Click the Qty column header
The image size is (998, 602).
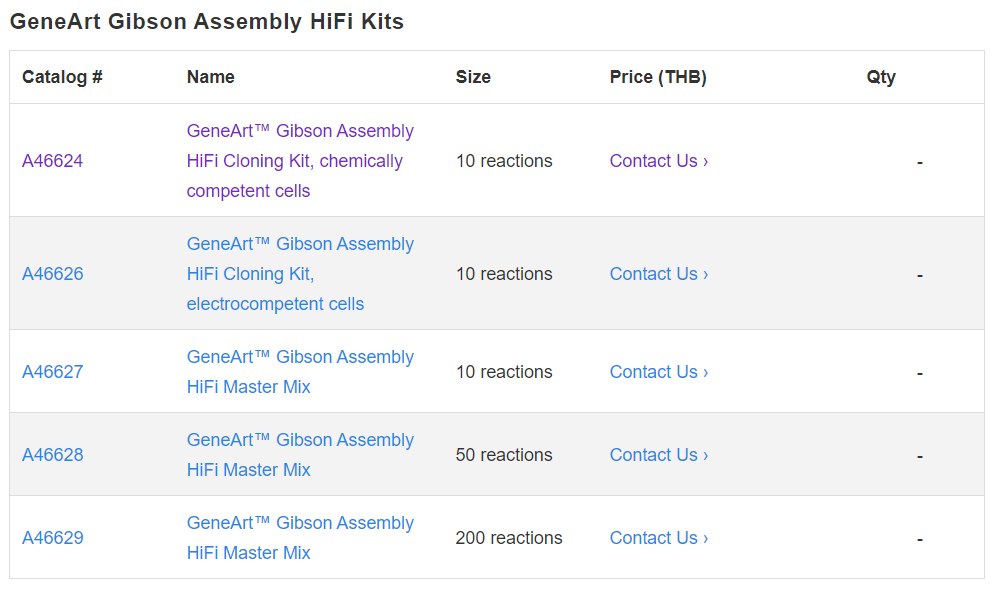tap(881, 77)
